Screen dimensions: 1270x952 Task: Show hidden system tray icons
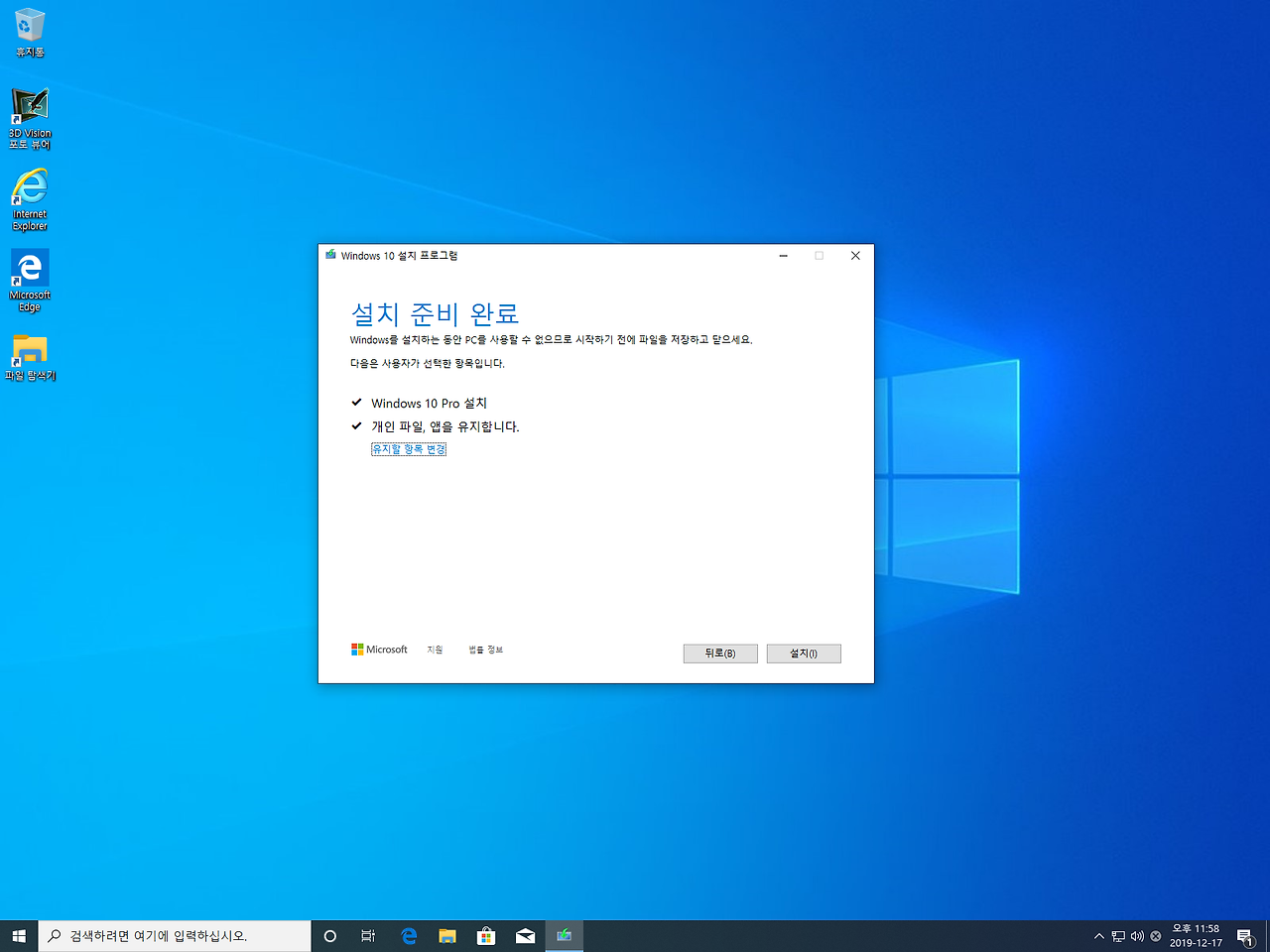click(1098, 936)
